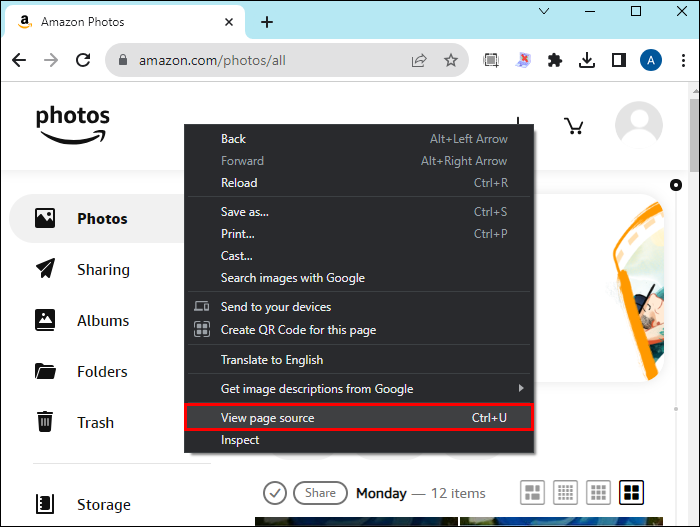
Task: Click the page vertical scrollbar thumb
Action: click(695, 134)
